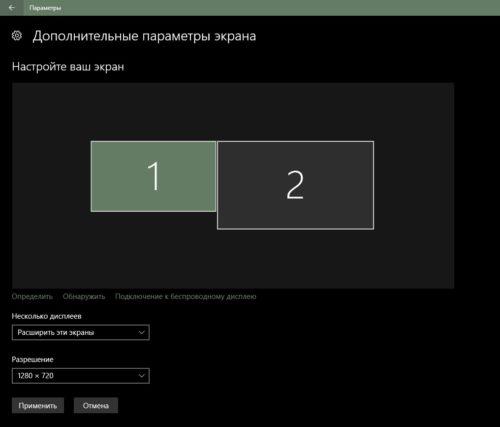Click the Применить button
Screen dimensions: 500x427
pyautogui.click(x=38, y=405)
